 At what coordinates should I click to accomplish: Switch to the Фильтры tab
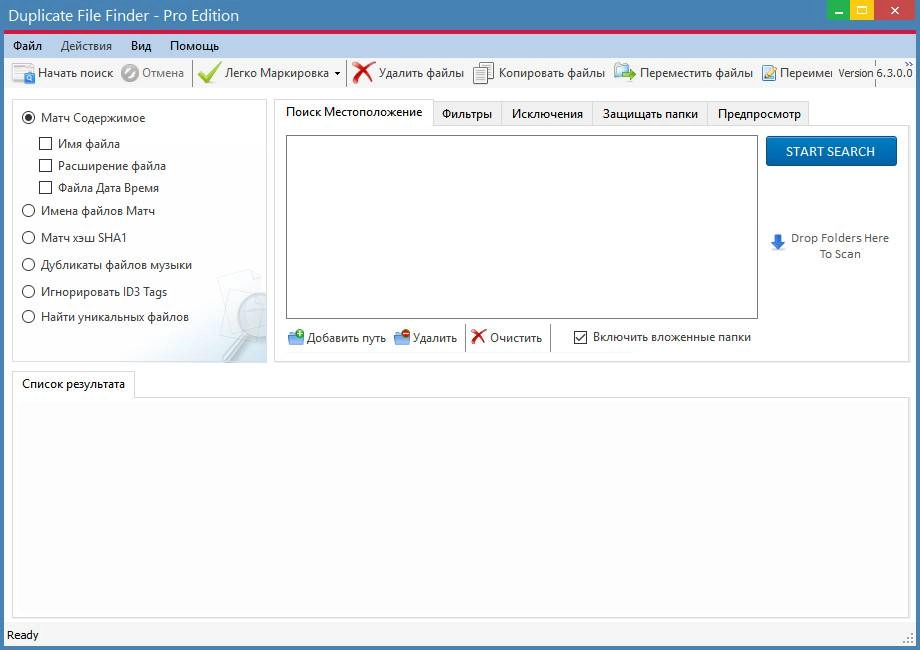tap(467, 114)
